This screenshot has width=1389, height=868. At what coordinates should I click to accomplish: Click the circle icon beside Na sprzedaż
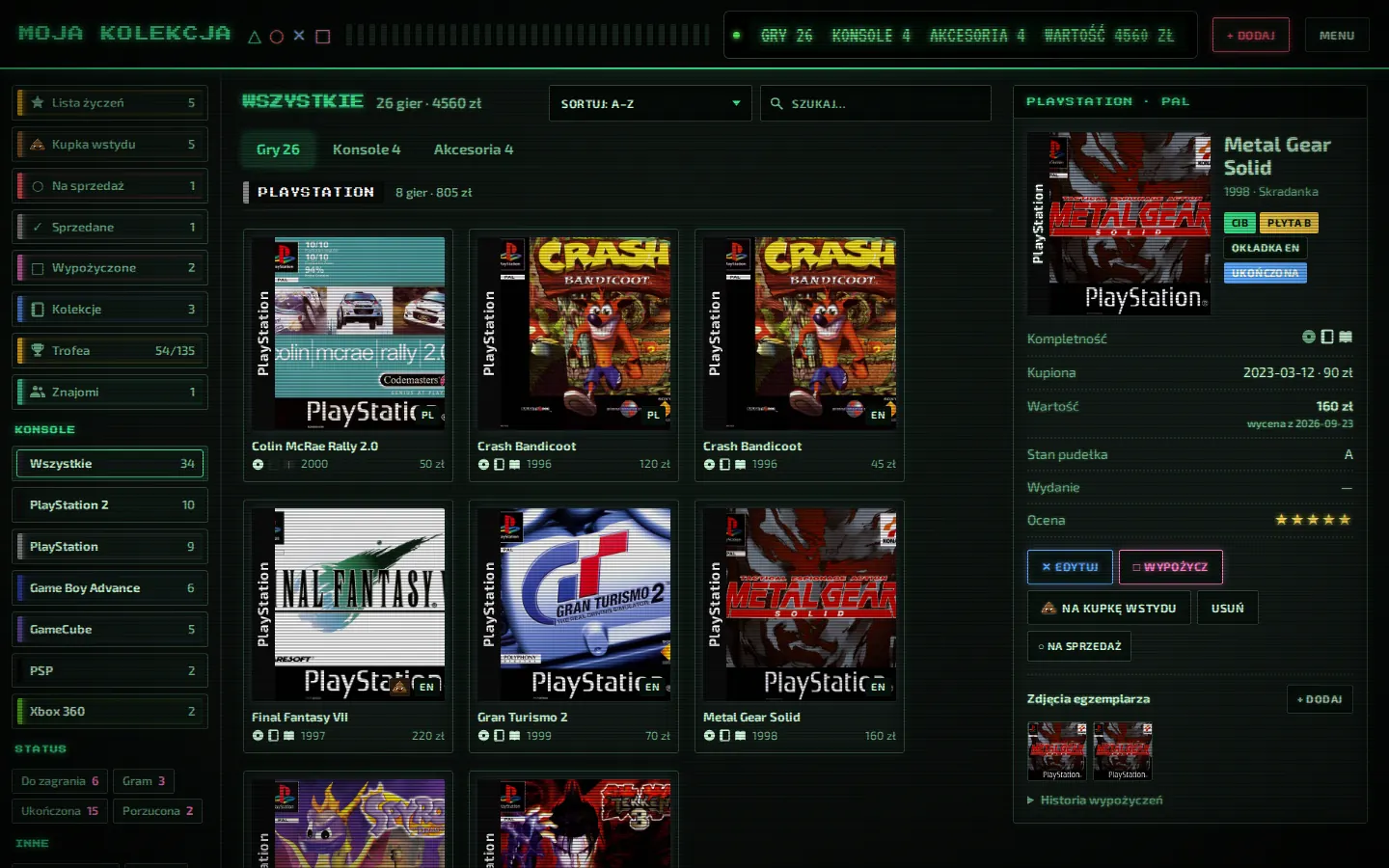(38, 186)
